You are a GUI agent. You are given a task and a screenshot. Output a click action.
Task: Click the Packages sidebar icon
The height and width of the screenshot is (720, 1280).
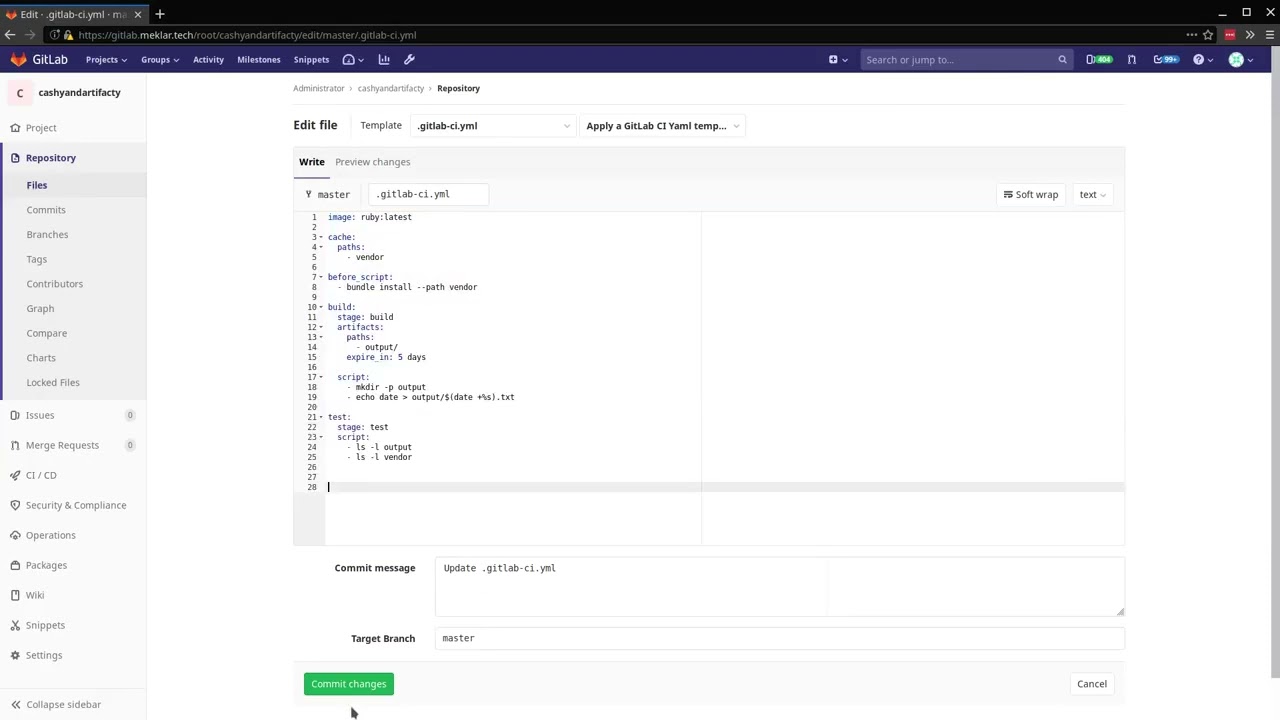click(x=15, y=565)
